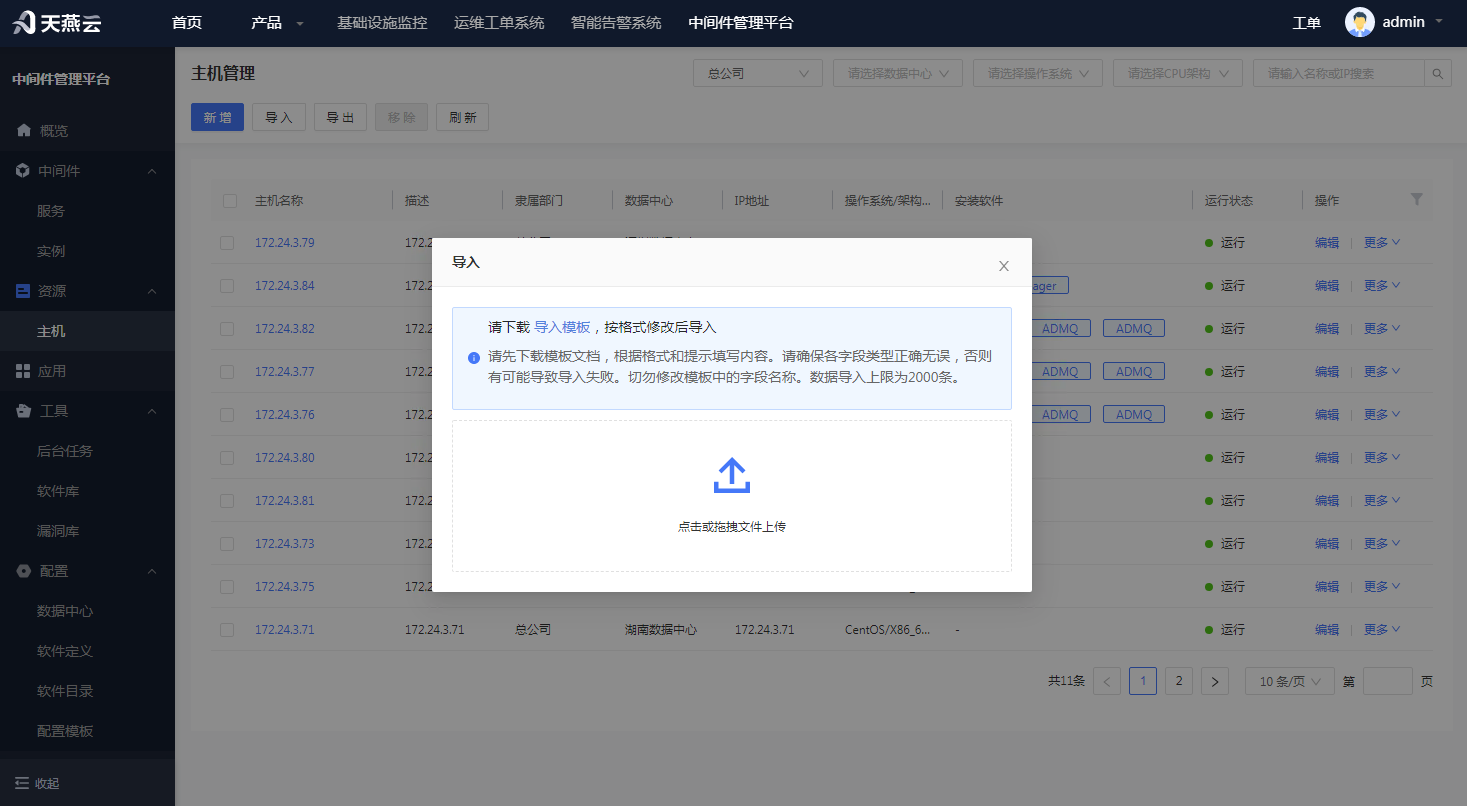This screenshot has width=1467, height=806.
Task: Open 漏洞库 in the sidebar
Action: pyautogui.click(x=58, y=531)
